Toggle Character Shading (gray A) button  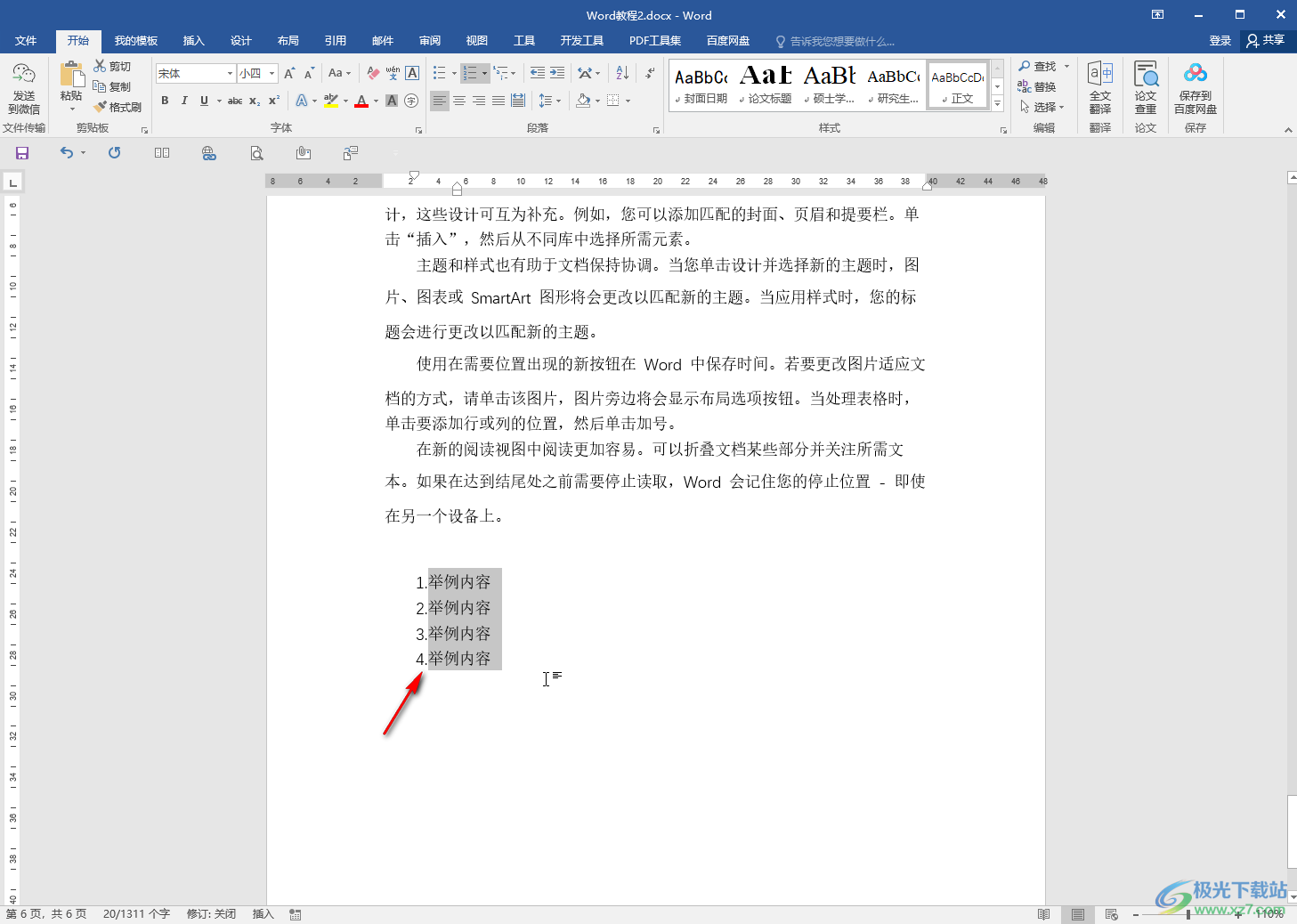click(392, 101)
